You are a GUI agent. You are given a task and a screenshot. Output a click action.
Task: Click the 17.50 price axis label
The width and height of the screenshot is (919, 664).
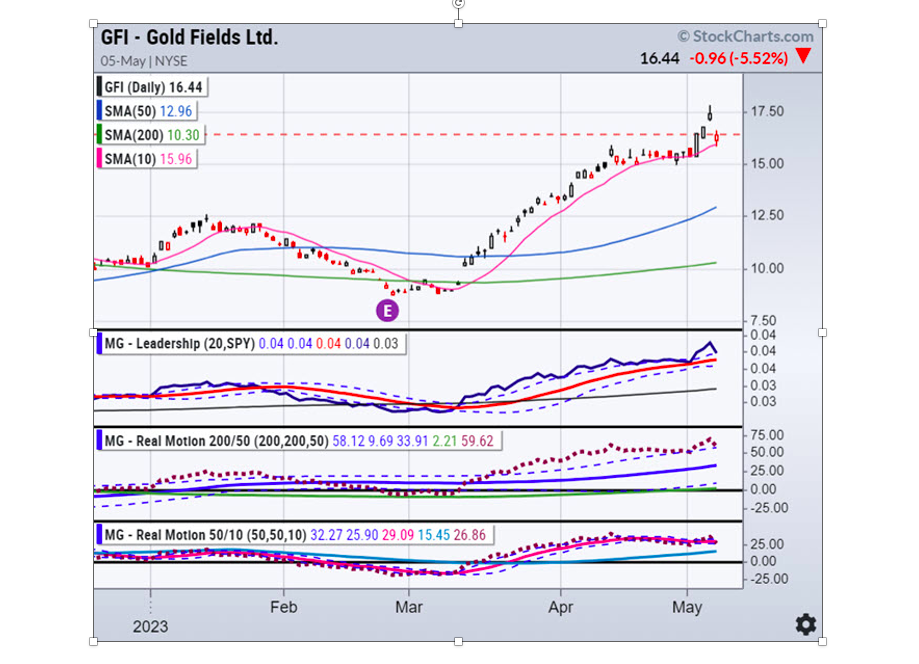coord(767,111)
